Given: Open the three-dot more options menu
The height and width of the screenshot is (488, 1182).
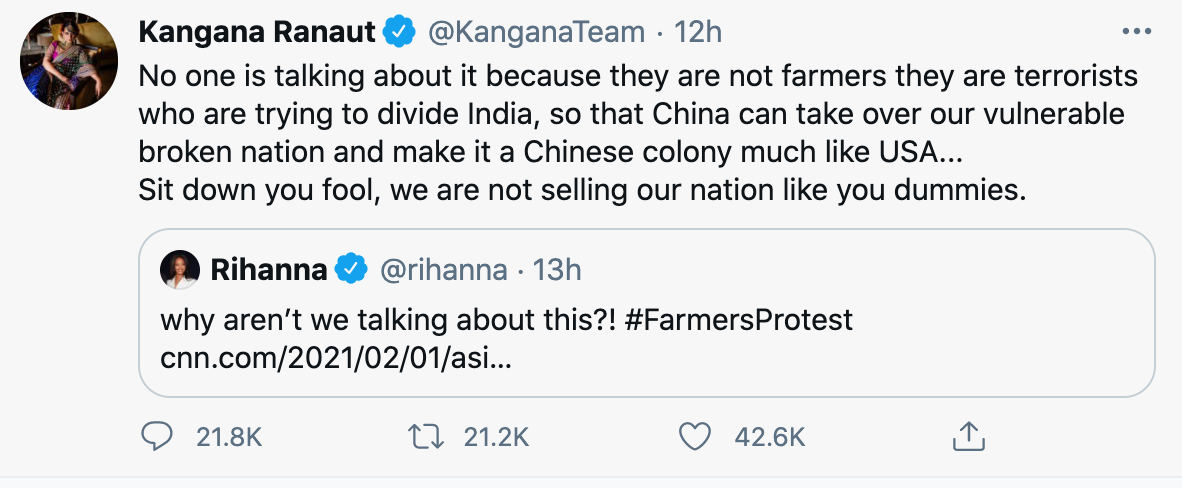Looking at the screenshot, I should 1138,32.
